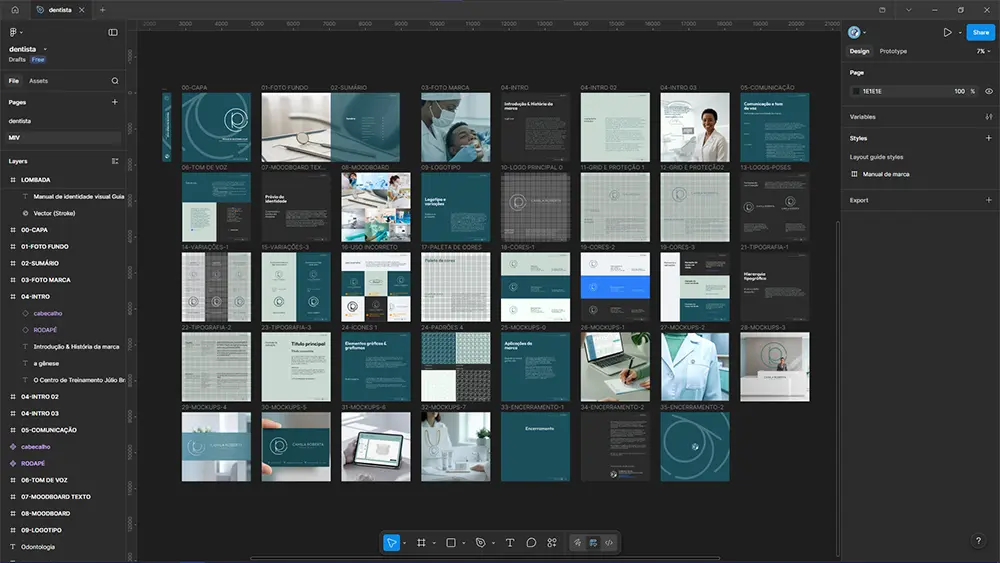Switch to Dev Mode in toolbar

pyautogui.click(x=609, y=543)
